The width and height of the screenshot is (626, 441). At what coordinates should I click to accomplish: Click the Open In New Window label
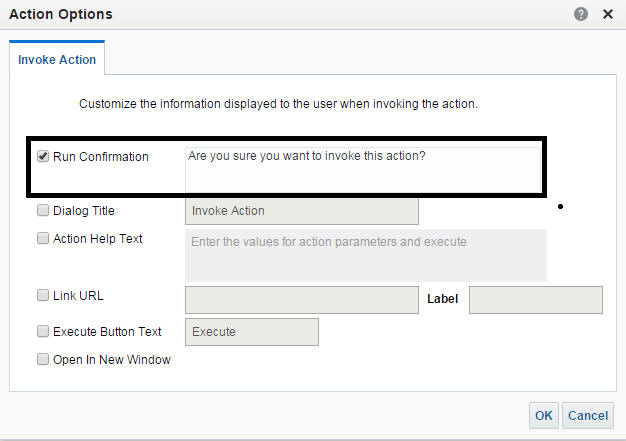(112, 360)
